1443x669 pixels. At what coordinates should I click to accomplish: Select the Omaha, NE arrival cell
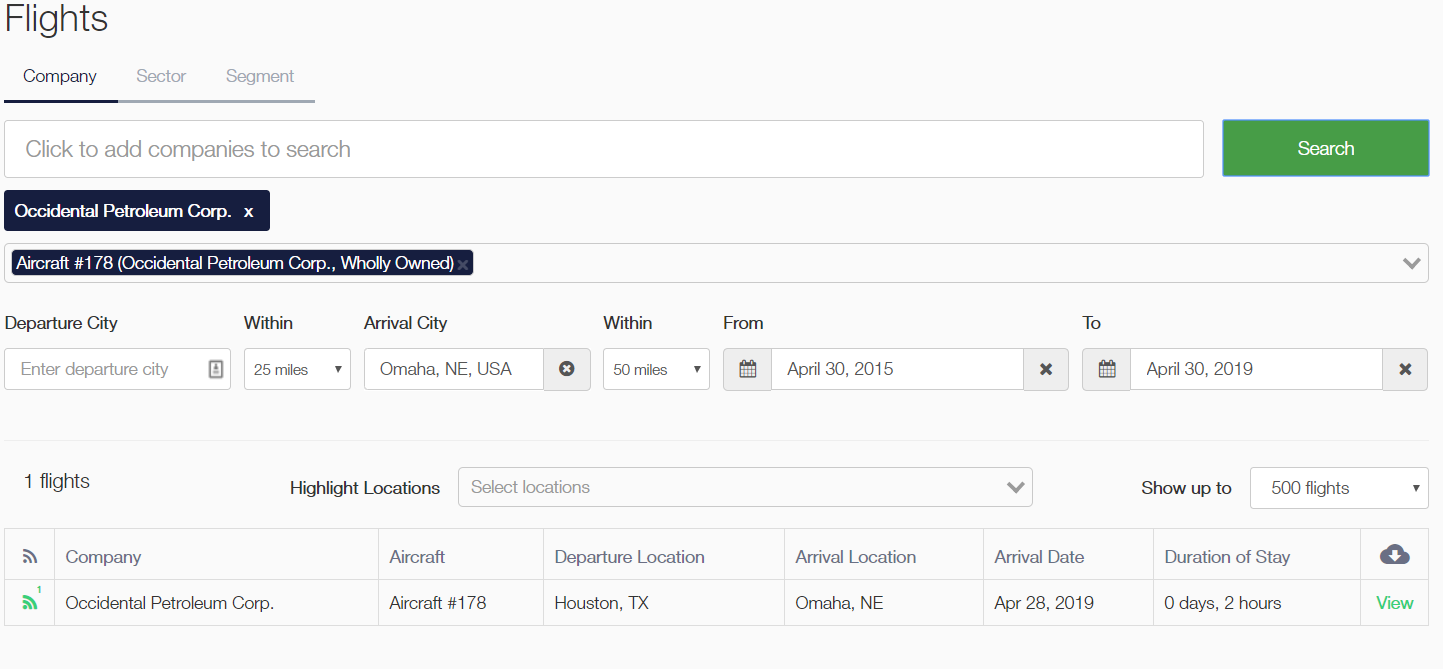tap(884, 603)
